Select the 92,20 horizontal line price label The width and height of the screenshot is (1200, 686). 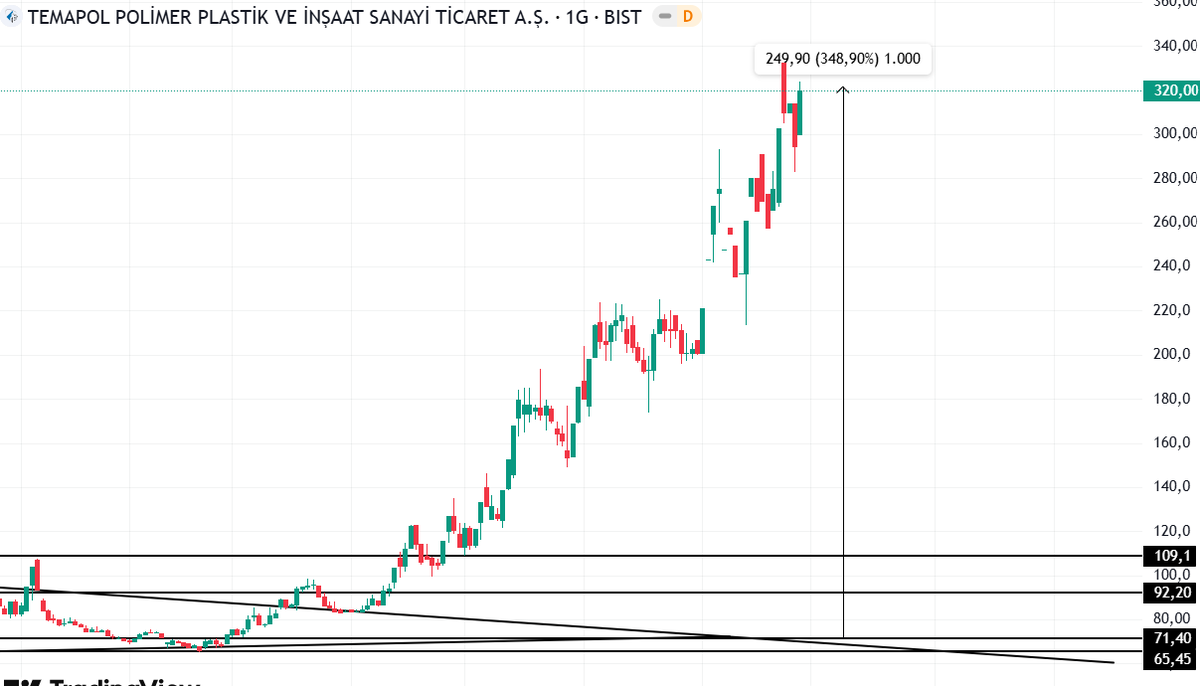click(x=1170, y=592)
